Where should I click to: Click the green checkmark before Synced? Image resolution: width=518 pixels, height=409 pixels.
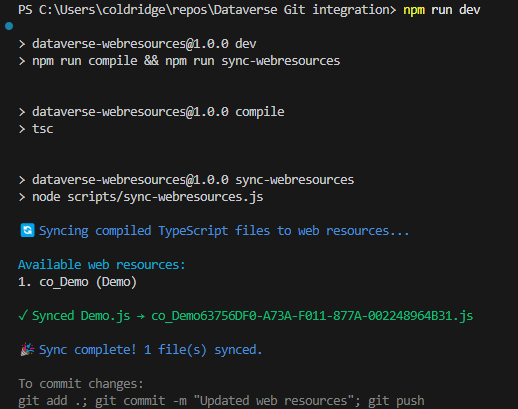coord(23,315)
